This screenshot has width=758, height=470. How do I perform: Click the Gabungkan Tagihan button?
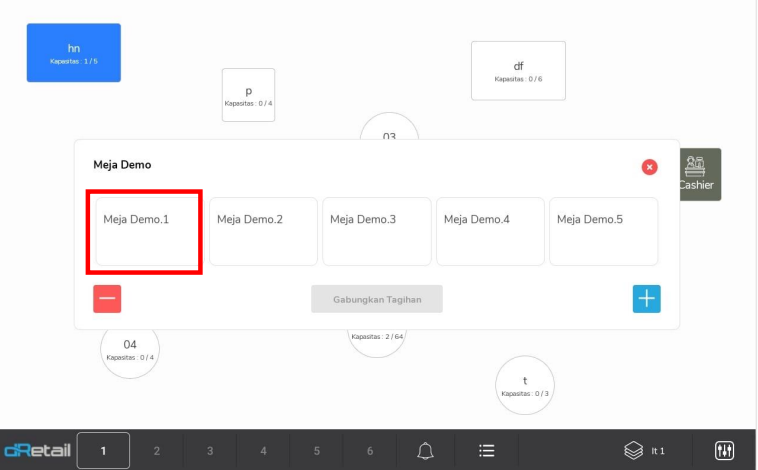pos(376,299)
